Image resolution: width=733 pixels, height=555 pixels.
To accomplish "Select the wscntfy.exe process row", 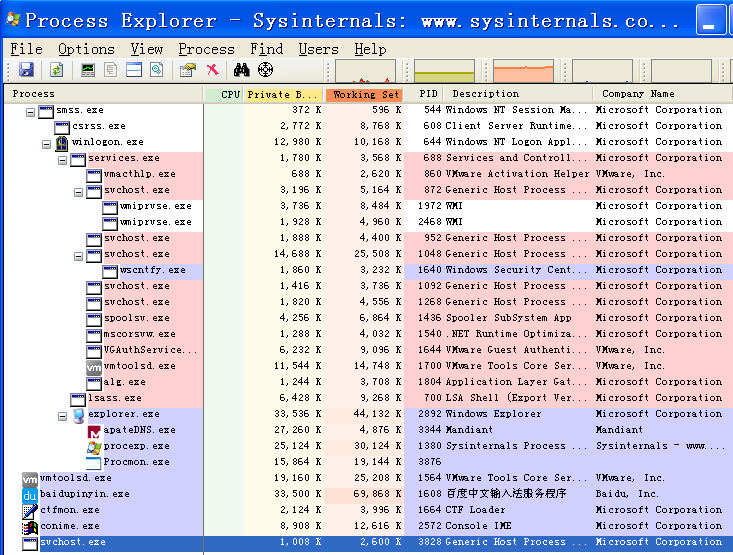I will click(368, 270).
